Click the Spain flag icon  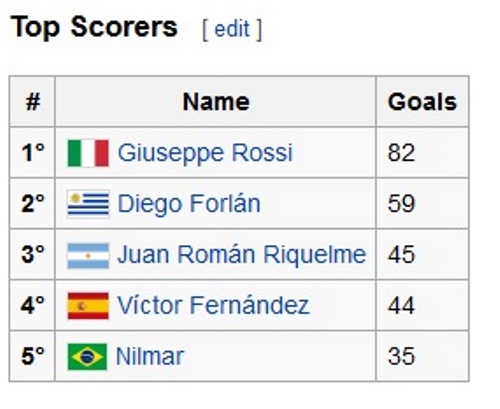click(x=88, y=306)
